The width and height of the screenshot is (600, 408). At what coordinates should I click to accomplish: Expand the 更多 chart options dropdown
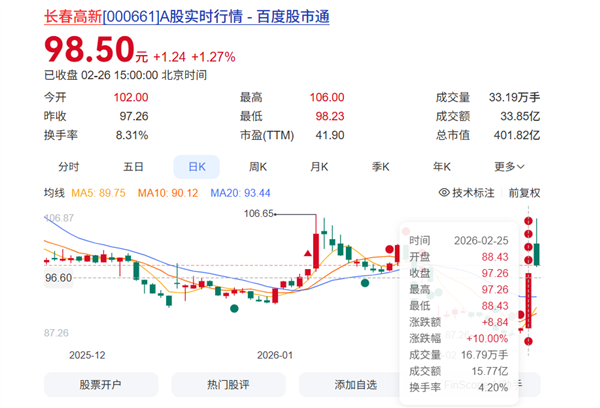[x=509, y=167]
